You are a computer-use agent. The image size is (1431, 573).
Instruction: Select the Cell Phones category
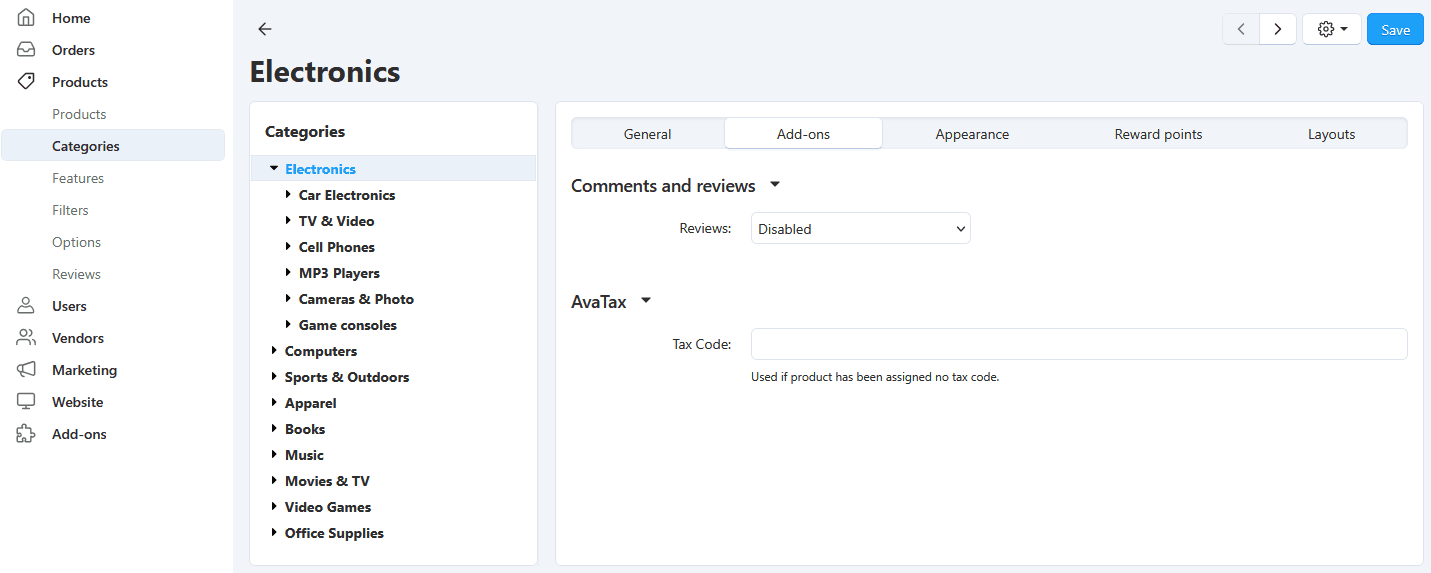[x=337, y=247]
